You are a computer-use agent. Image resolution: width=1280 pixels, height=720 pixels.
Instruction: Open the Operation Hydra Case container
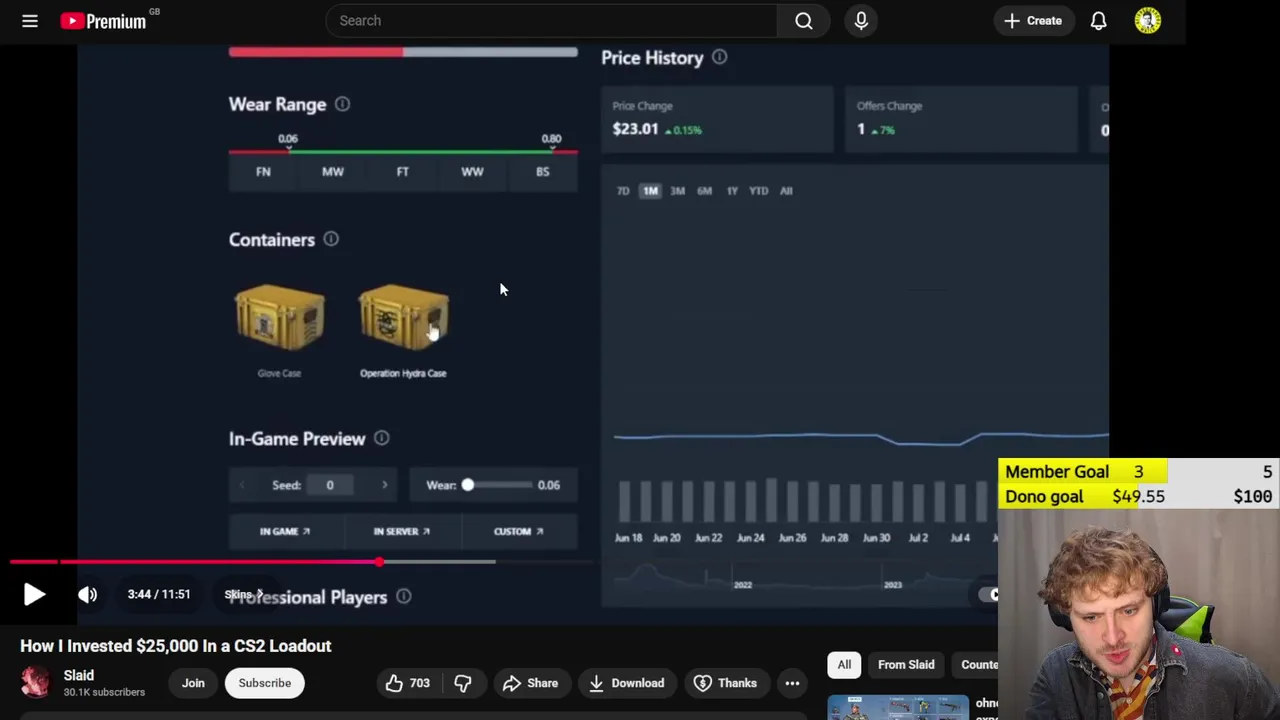point(403,330)
